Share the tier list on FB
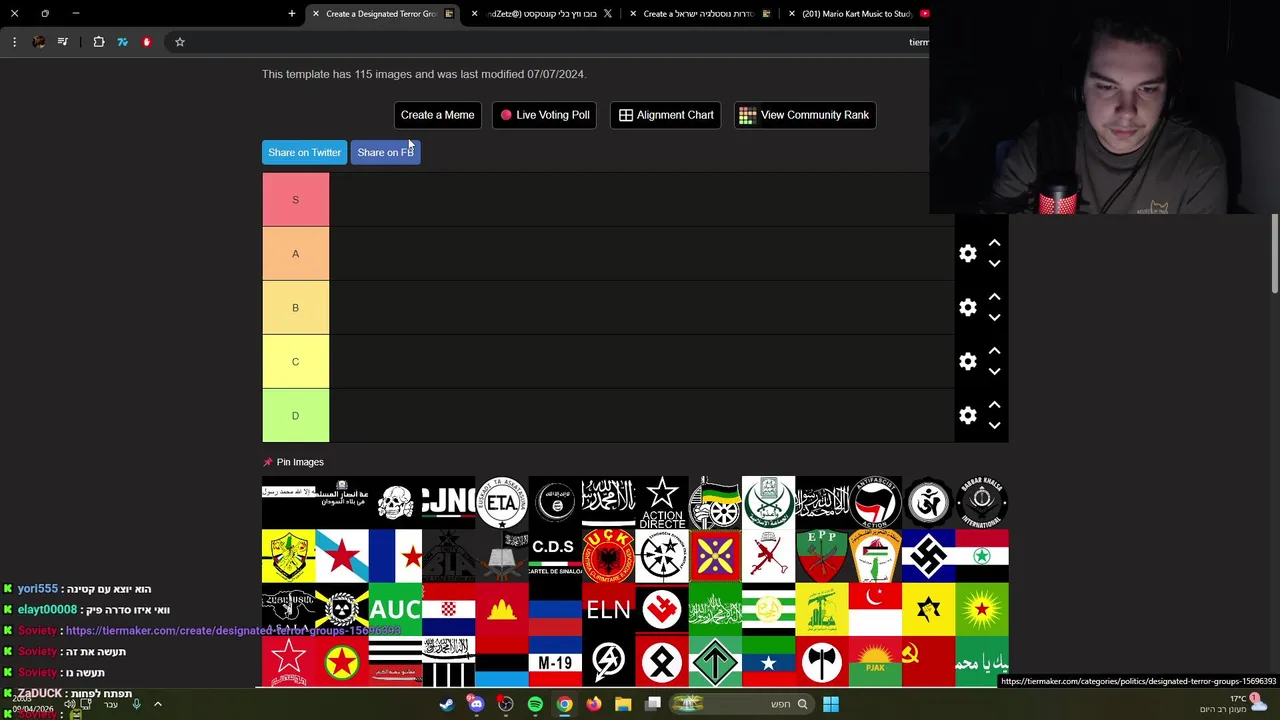 (x=385, y=152)
